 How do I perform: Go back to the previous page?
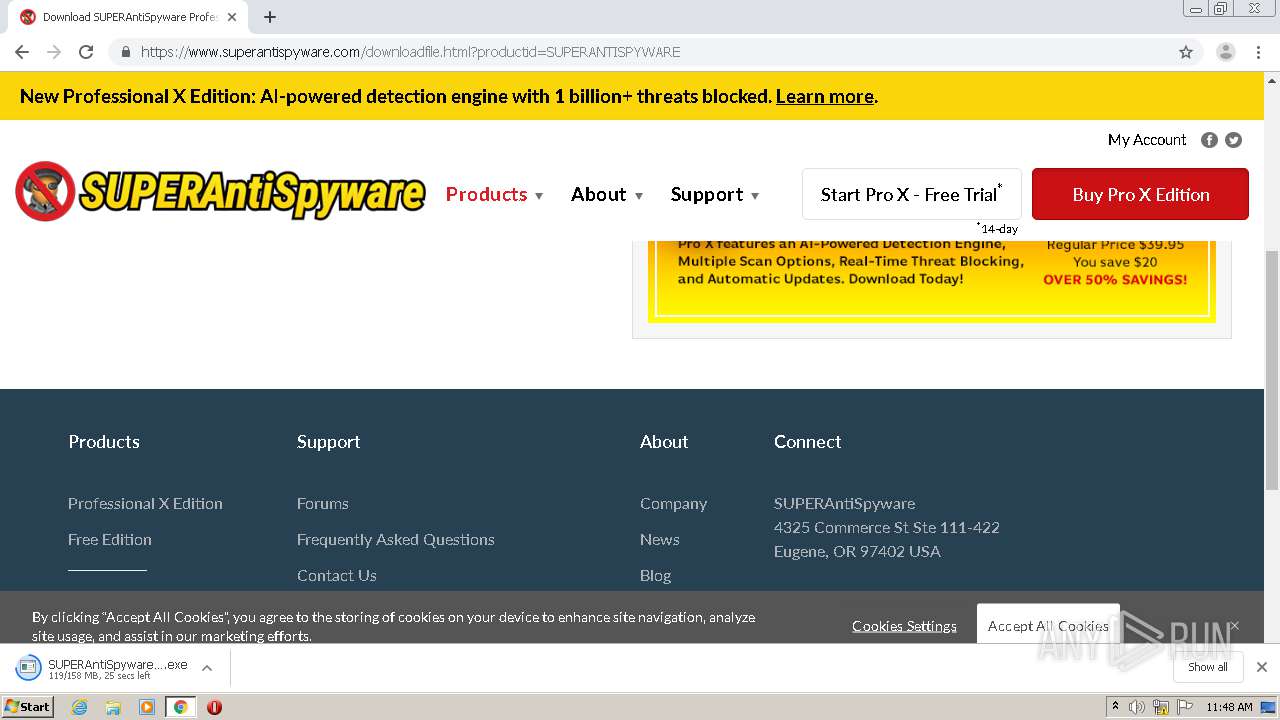(x=22, y=52)
